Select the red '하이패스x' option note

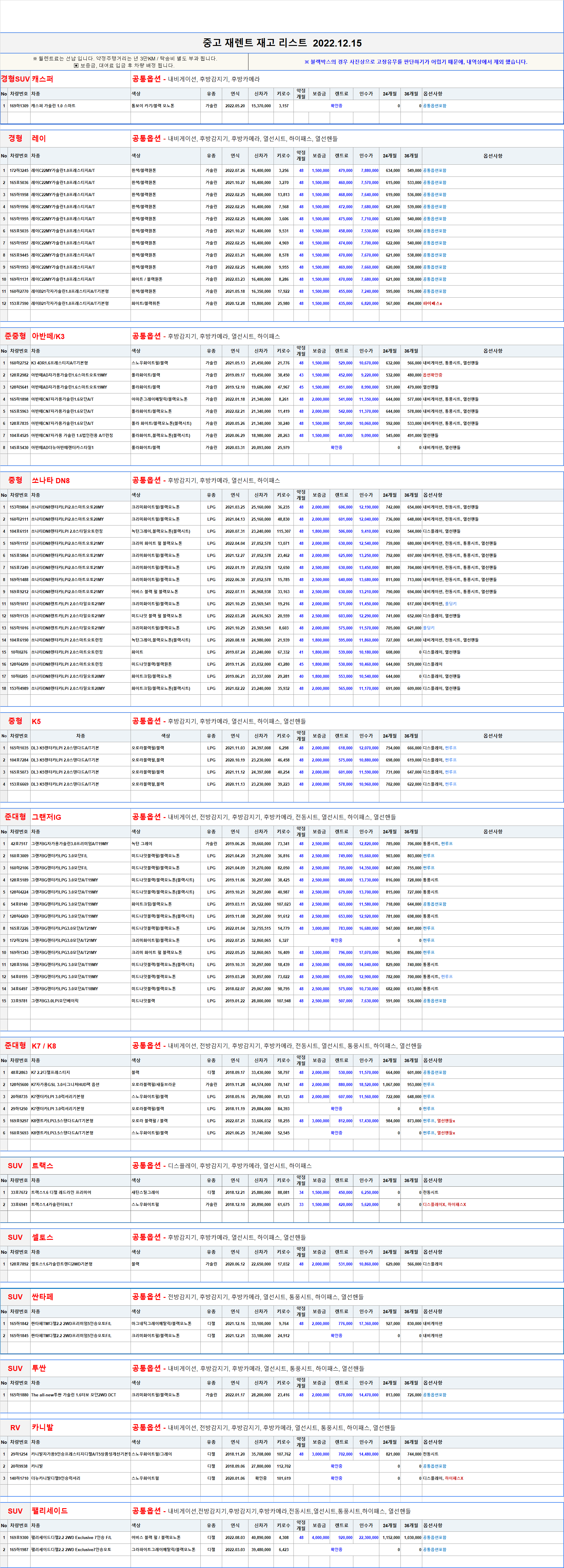433,303
